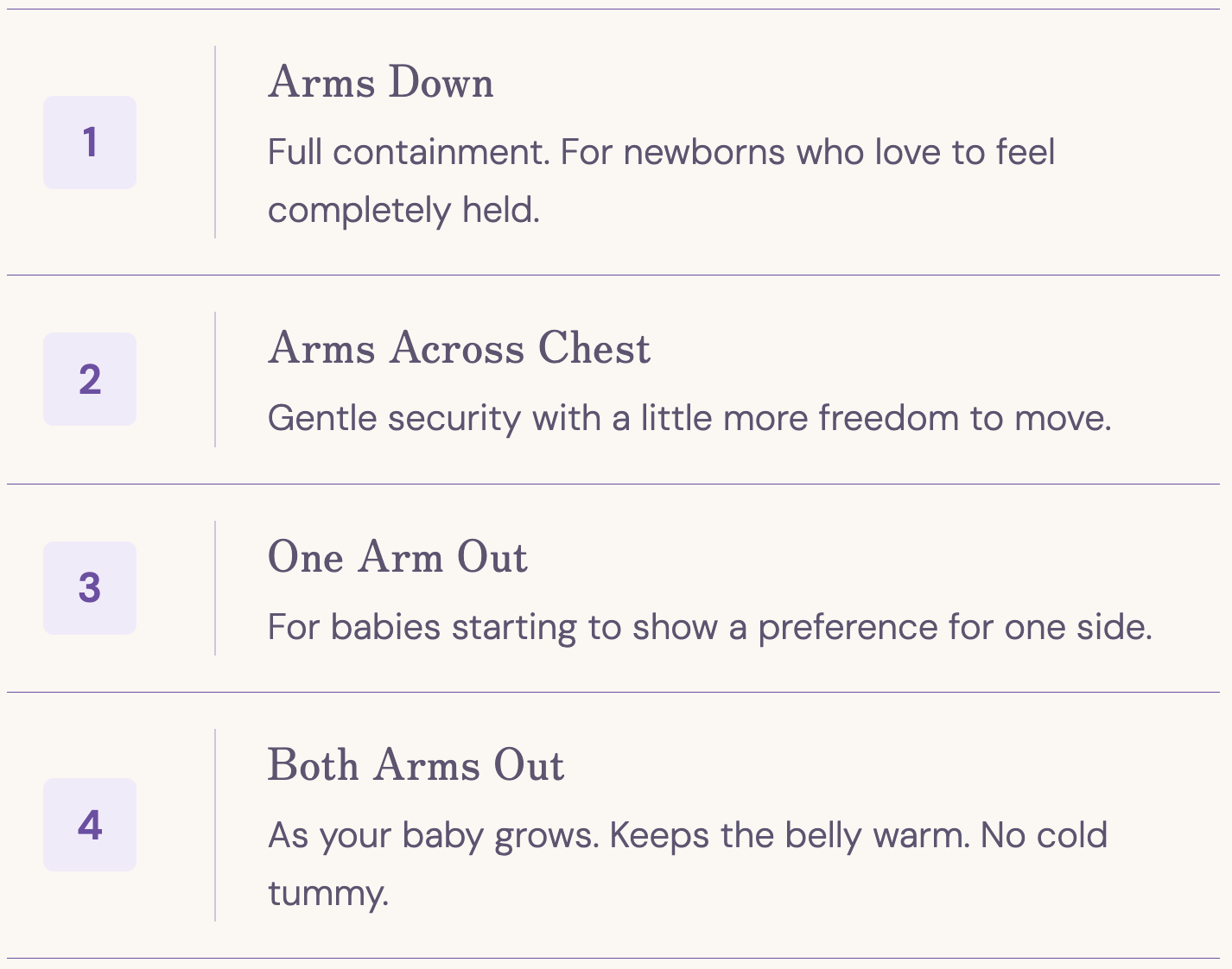Click the number 3 step badge
Viewport: 1232px width, 969px height.
click(90, 588)
